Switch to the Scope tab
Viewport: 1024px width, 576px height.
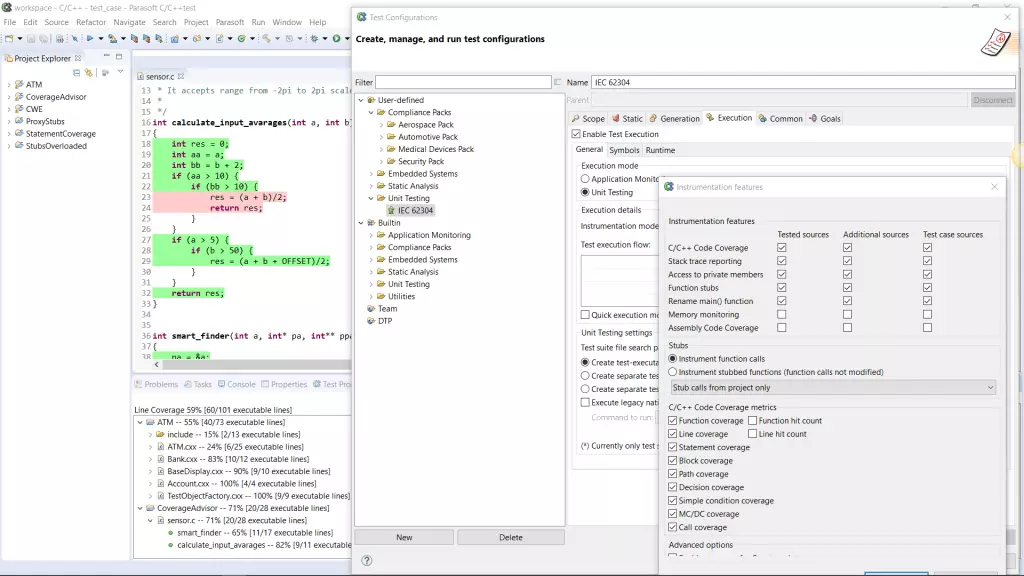(x=588, y=118)
